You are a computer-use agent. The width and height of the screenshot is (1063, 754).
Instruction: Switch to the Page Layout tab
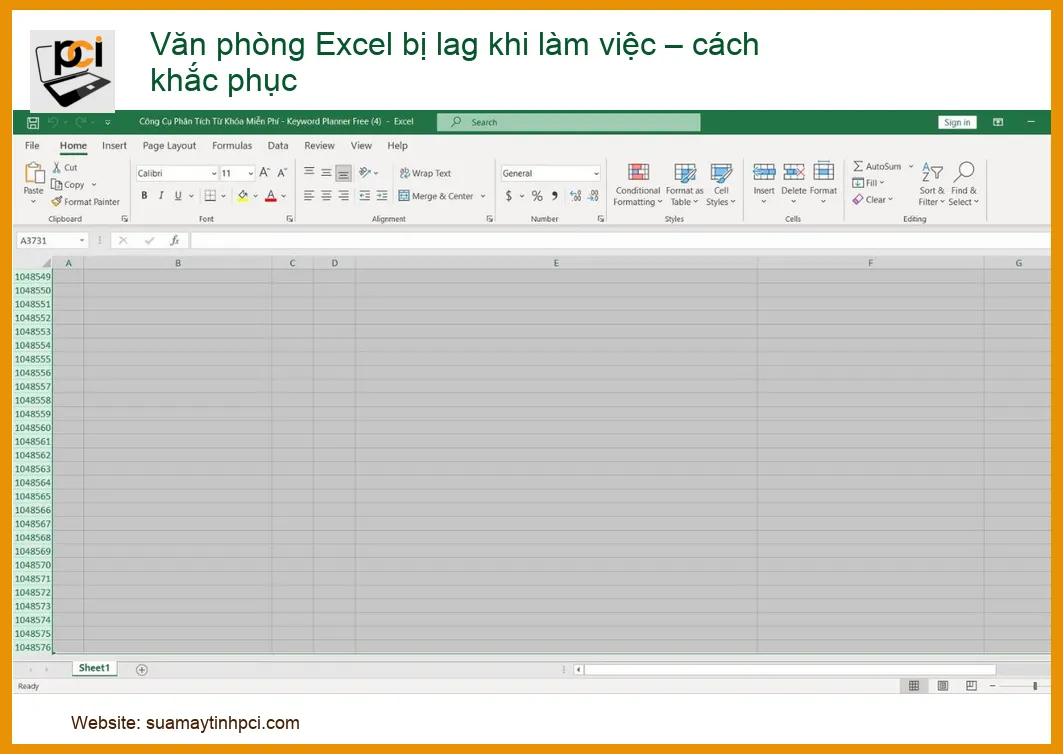(169, 145)
